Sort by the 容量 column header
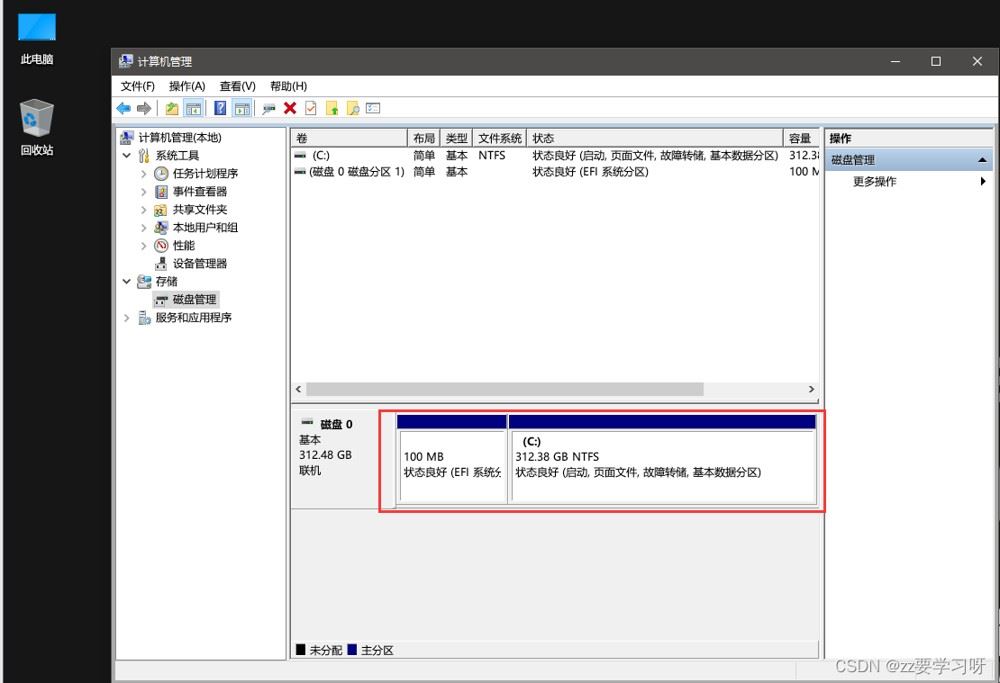The width and height of the screenshot is (1000, 683). [x=801, y=138]
